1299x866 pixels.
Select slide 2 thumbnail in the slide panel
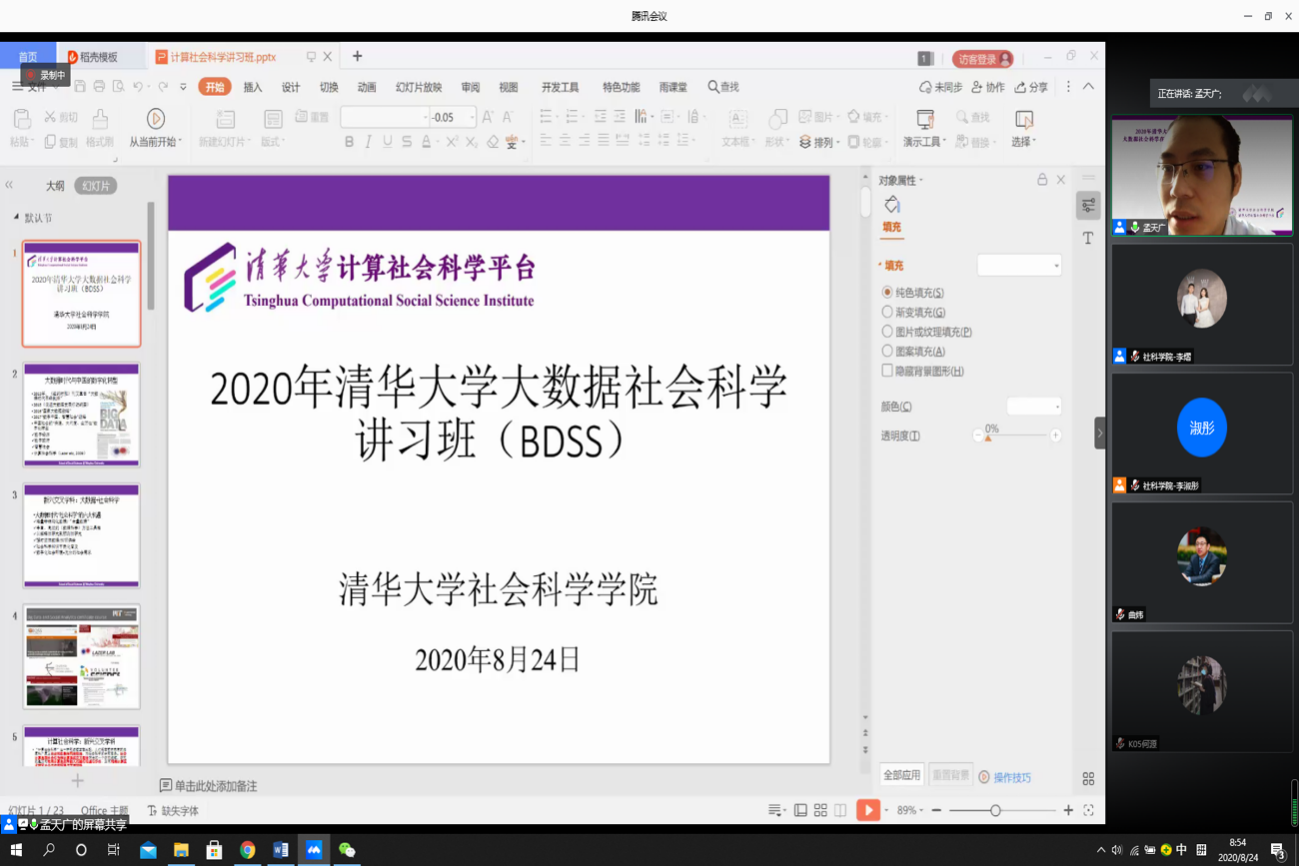[x=81, y=413]
